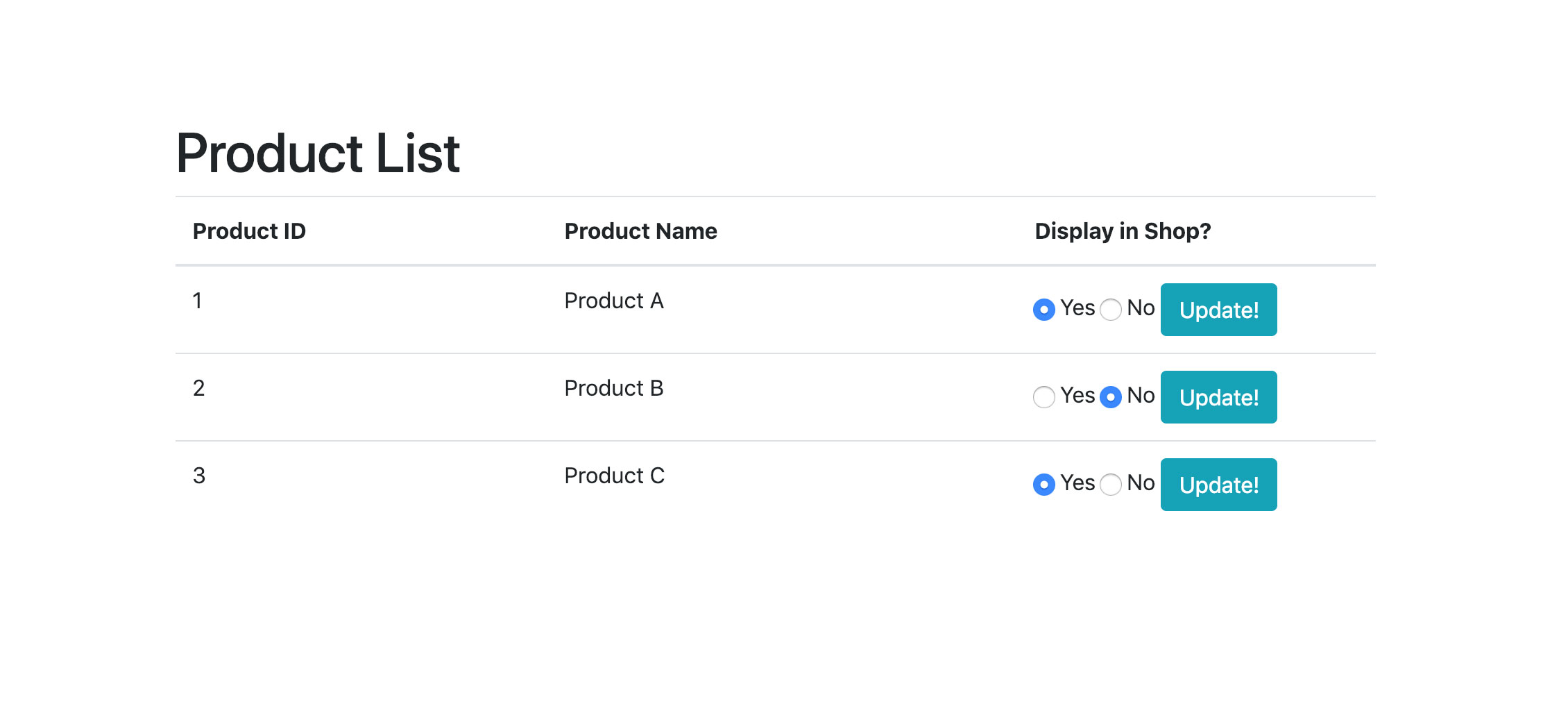Click the Product List page heading
Viewport: 1568px width, 704px height.
pyautogui.click(x=318, y=153)
